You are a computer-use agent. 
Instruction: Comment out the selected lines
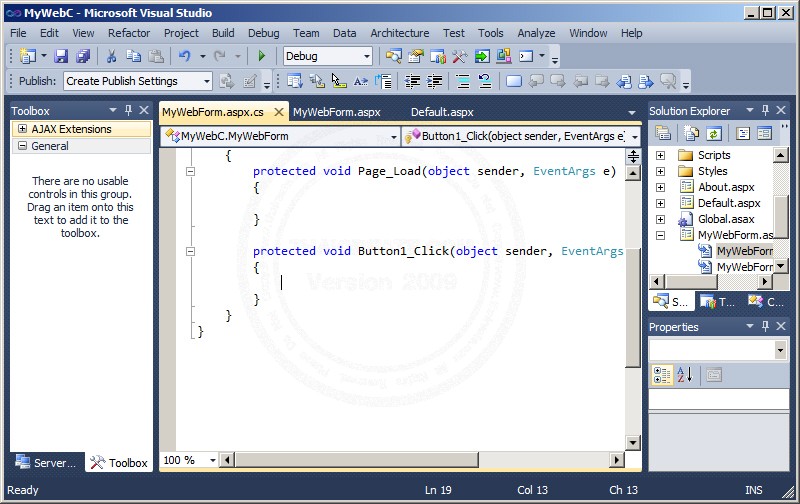click(463, 81)
